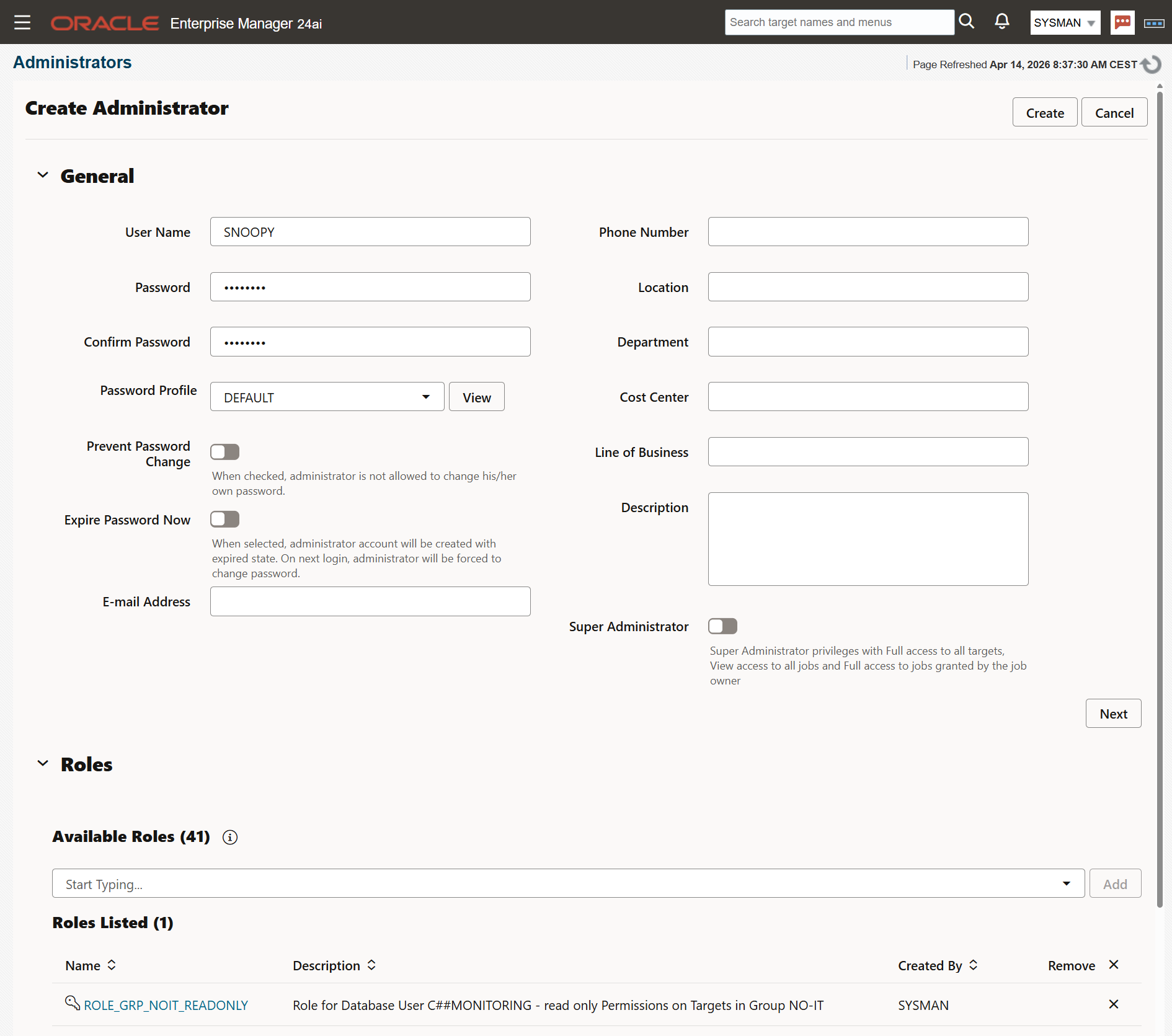Click the notification bell icon
The width and height of the screenshot is (1172, 1036).
point(1002,21)
